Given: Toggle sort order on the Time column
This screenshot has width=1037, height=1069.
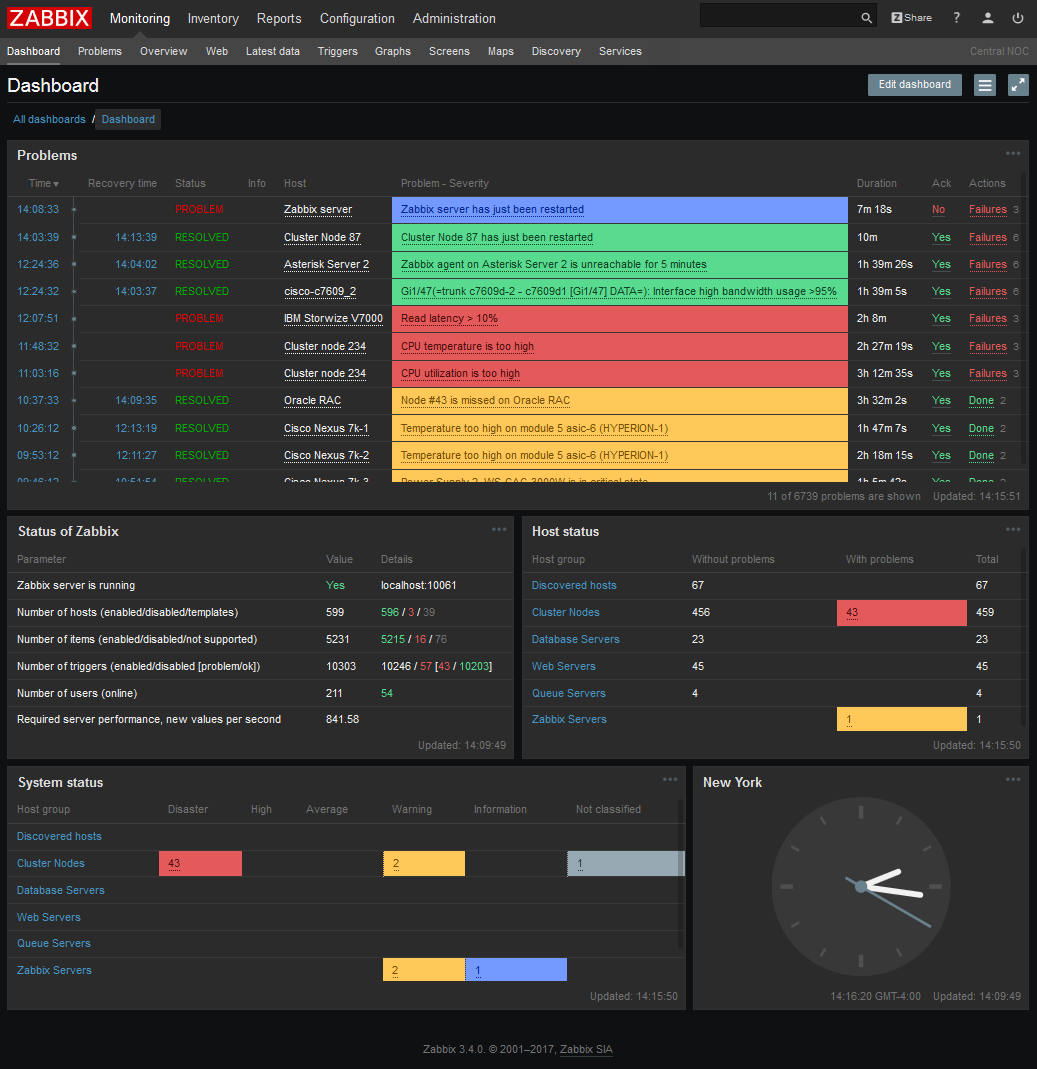Looking at the screenshot, I should (42, 183).
